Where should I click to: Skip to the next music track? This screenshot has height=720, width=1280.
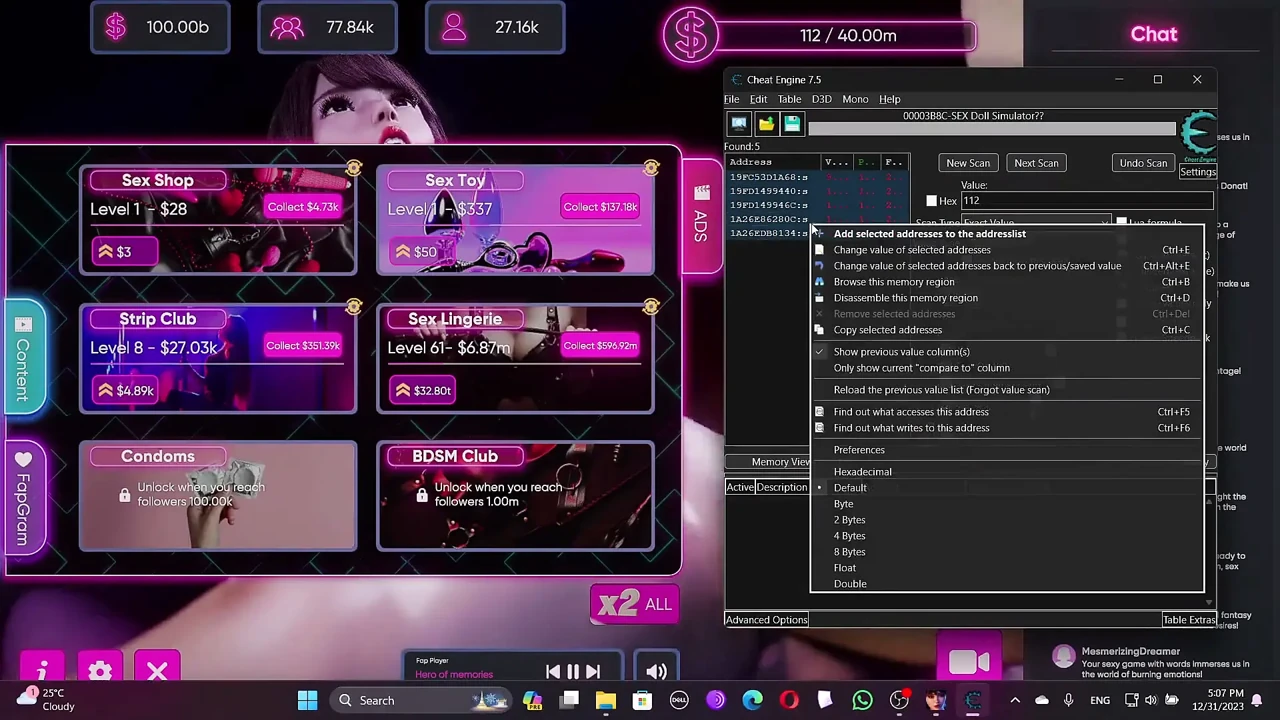click(x=593, y=673)
